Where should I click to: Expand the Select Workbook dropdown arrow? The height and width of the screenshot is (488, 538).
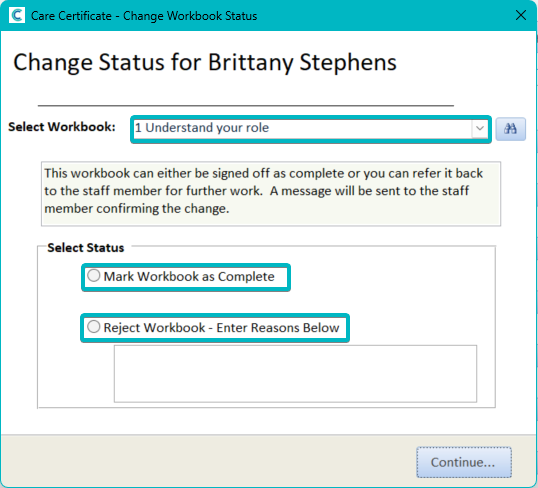[480, 128]
